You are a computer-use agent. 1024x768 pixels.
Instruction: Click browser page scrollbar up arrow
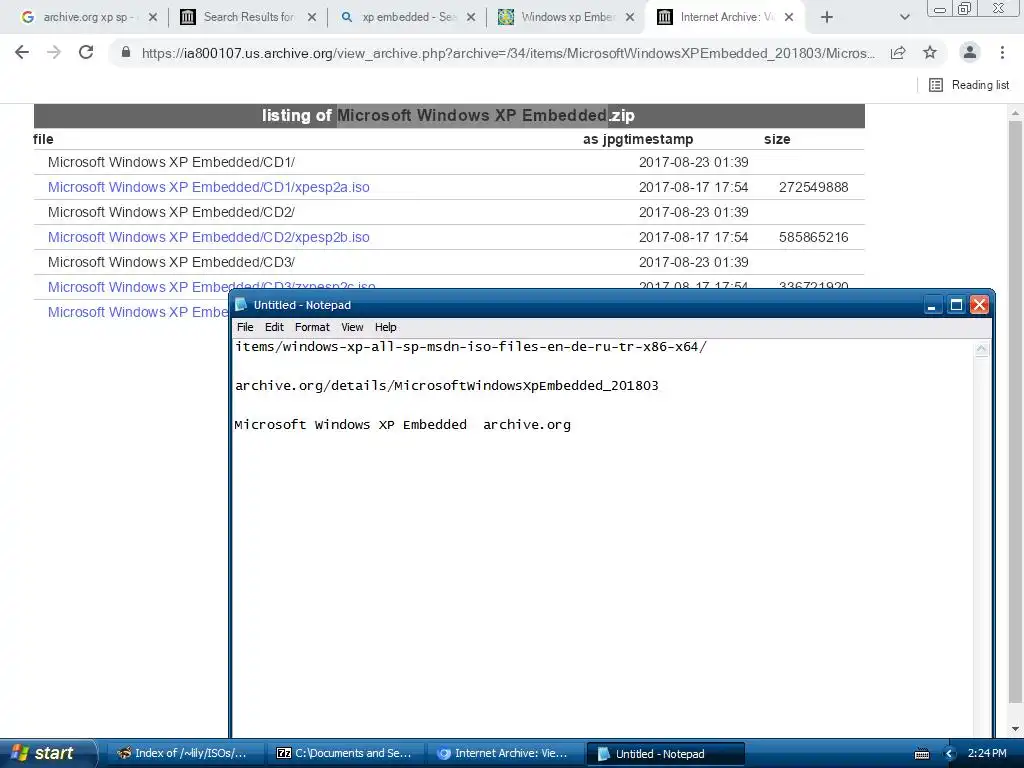pos(1015,112)
